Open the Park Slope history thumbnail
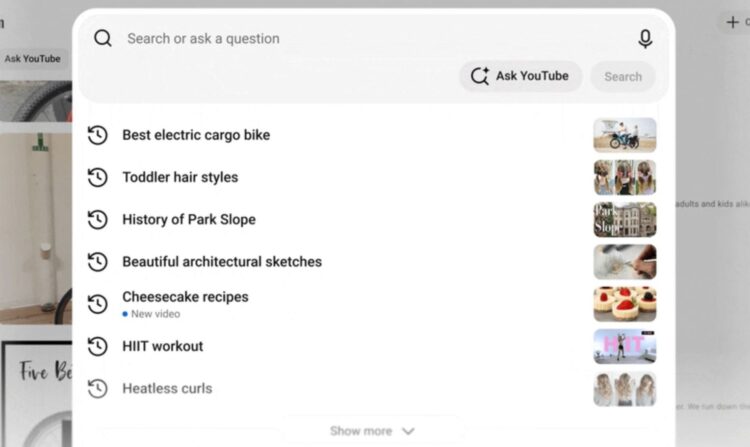This screenshot has height=447, width=750. pyautogui.click(x=625, y=219)
